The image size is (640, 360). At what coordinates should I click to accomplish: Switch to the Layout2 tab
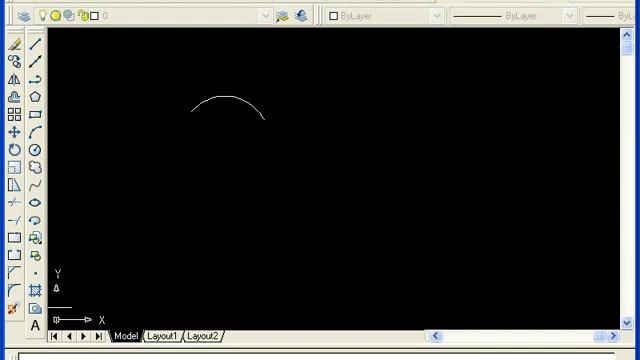203,336
